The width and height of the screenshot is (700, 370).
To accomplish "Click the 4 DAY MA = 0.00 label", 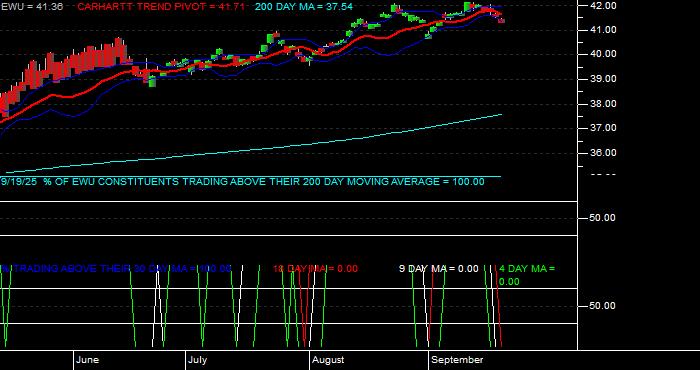I will coord(527,275).
